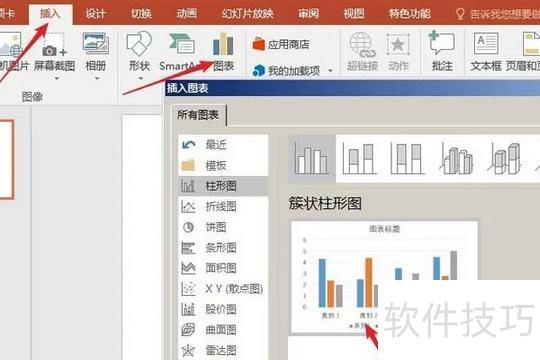The image size is (540, 360).
Task: Click the clustered column chart preview thumbnail
Action: coord(384,277)
